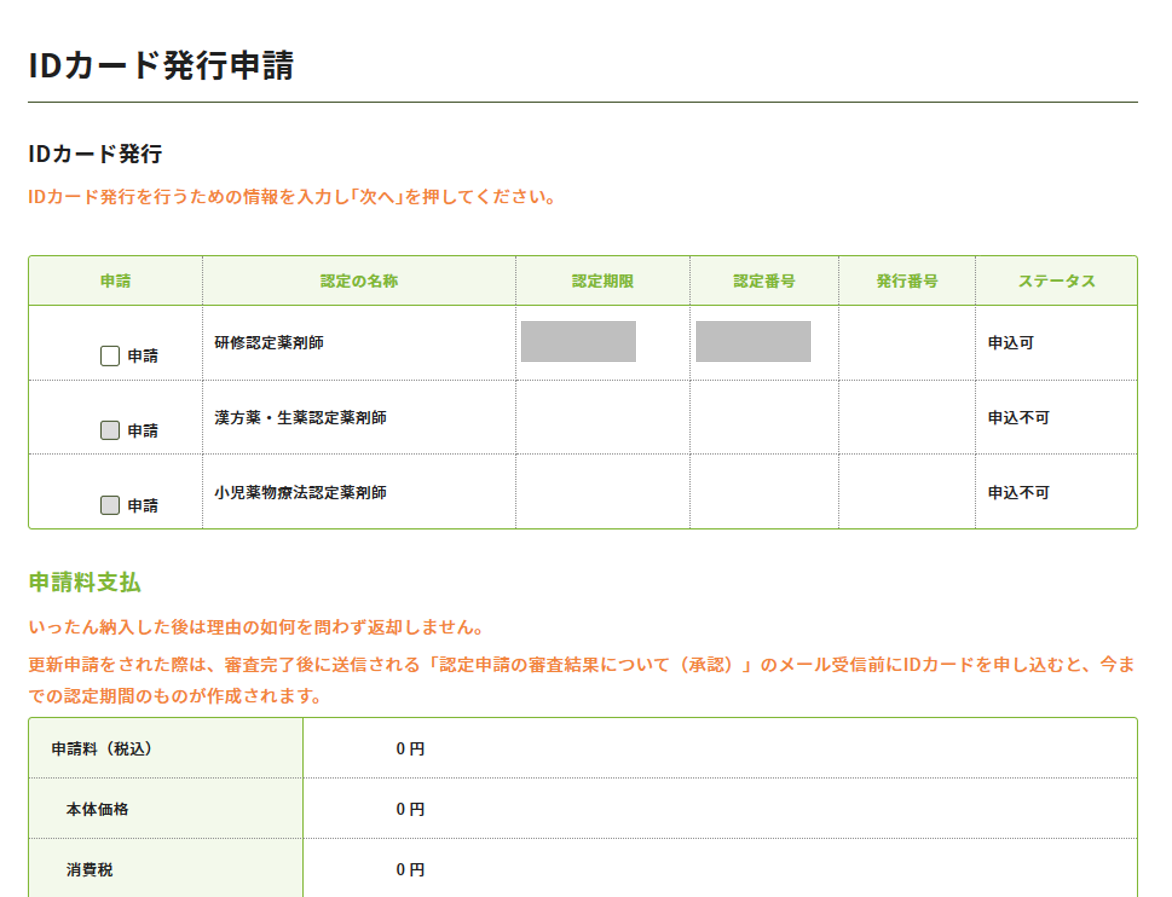Click the 申込不可 status for 漢方薬・生薬認定薬剤師
The height and width of the screenshot is (897, 1172).
pos(1018,418)
